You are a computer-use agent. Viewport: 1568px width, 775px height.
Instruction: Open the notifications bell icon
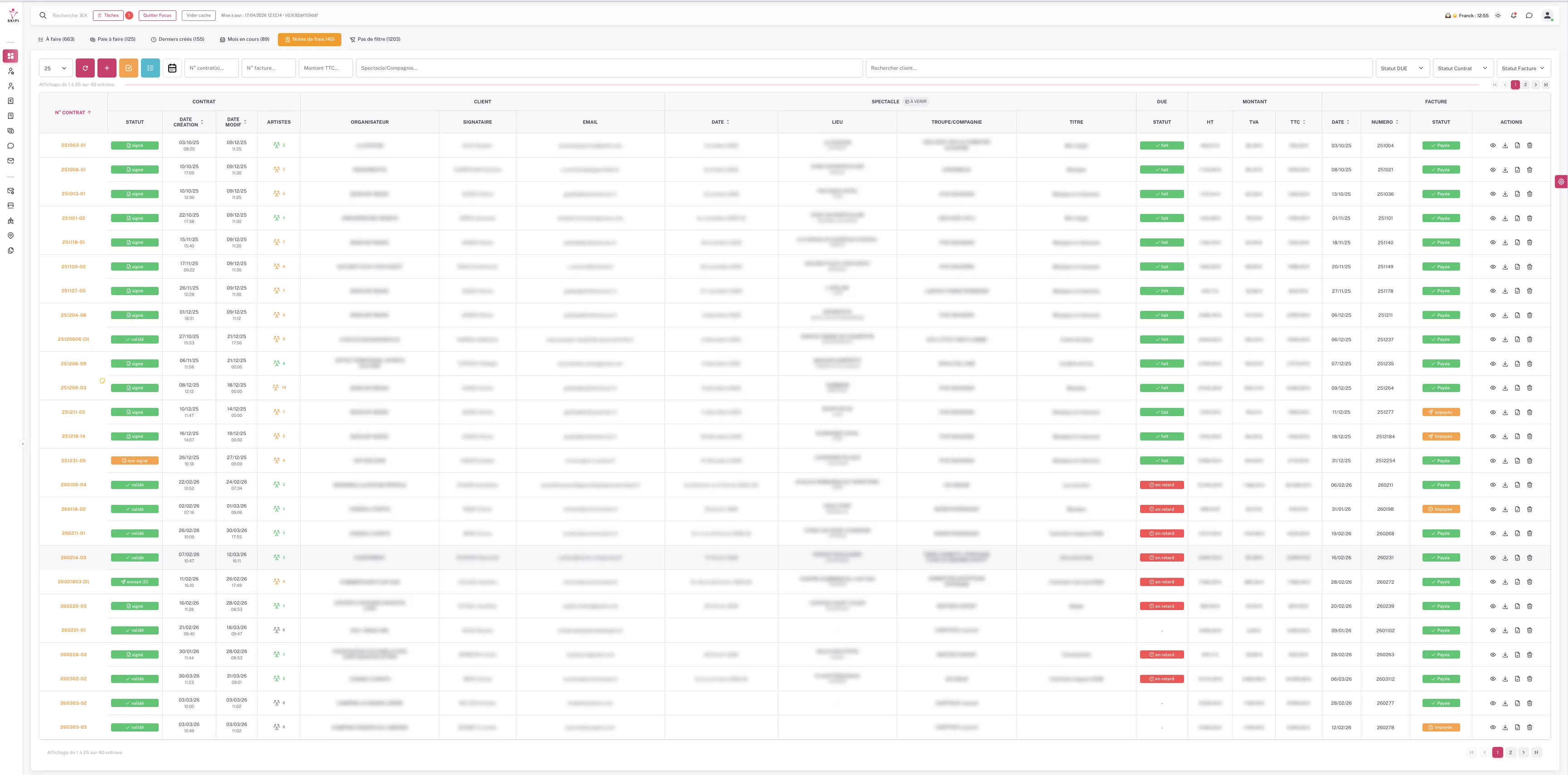[1514, 15]
